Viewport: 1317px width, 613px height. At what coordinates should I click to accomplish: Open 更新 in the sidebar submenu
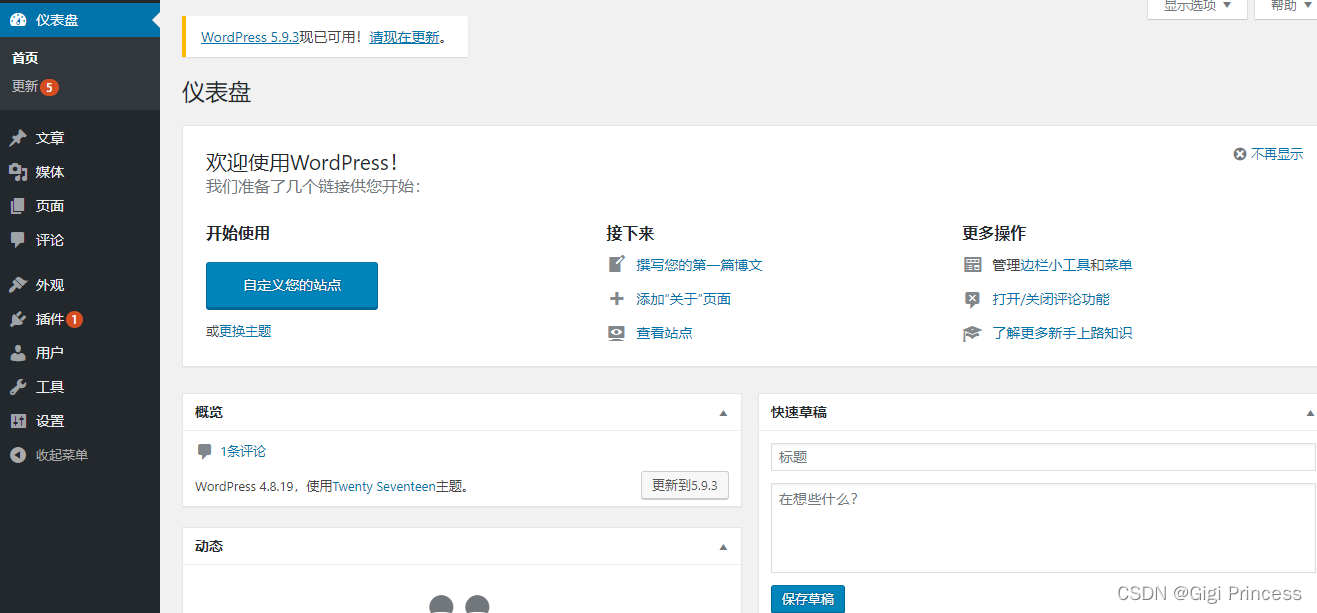click(x=25, y=87)
